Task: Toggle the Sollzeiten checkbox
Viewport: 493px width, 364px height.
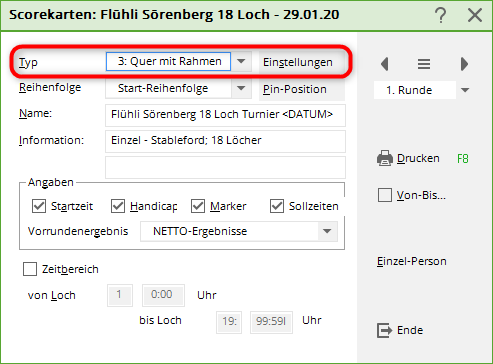Action: pos(277,206)
